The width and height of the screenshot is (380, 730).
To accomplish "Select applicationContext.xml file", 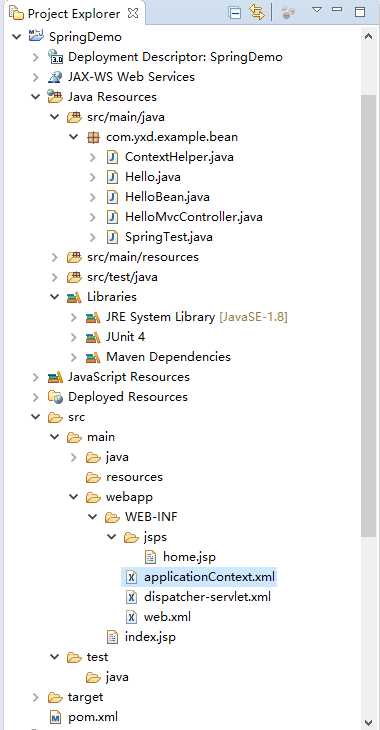I will coord(210,577).
